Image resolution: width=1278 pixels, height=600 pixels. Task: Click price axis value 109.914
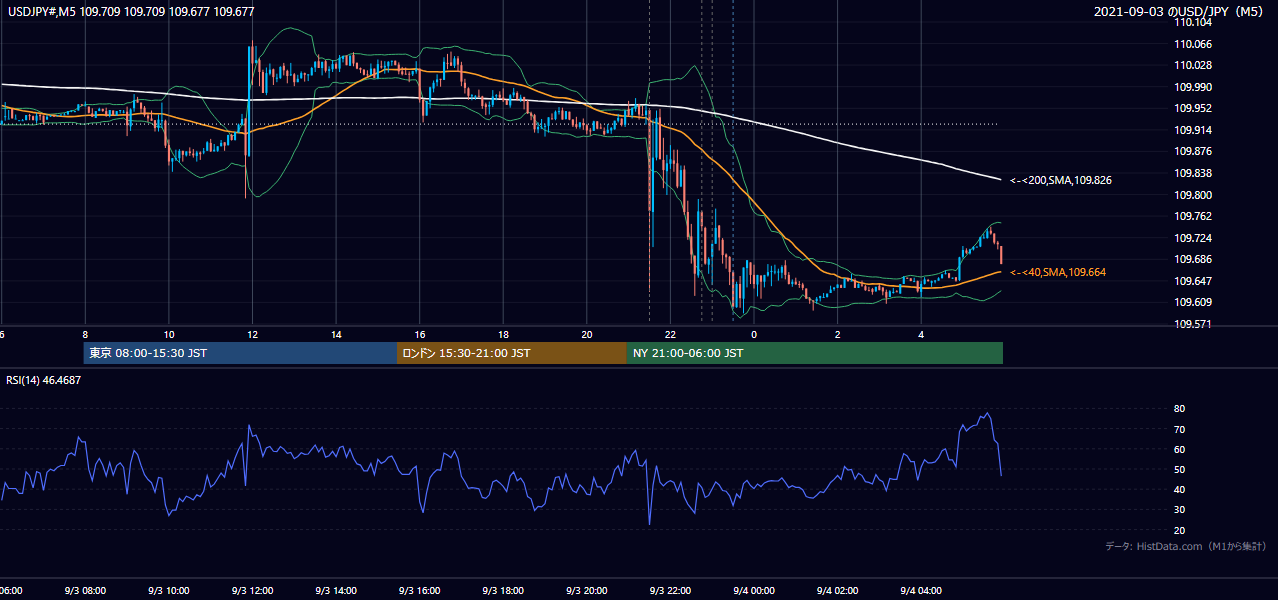tap(1194, 130)
